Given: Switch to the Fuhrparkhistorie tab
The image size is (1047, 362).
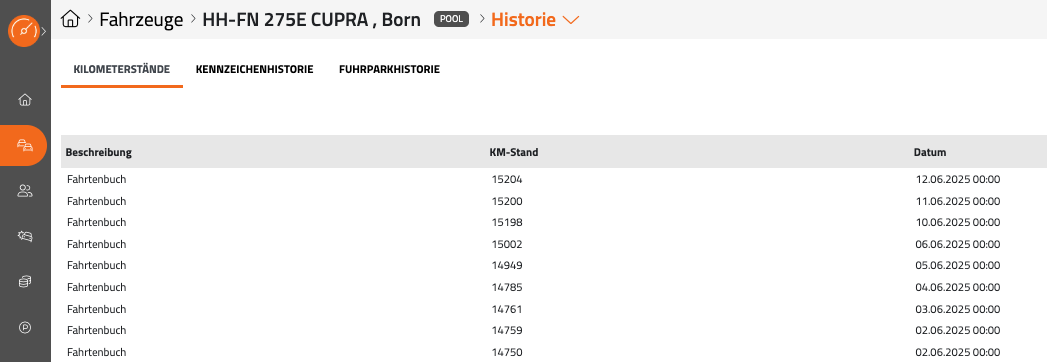Looking at the screenshot, I should (389, 69).
